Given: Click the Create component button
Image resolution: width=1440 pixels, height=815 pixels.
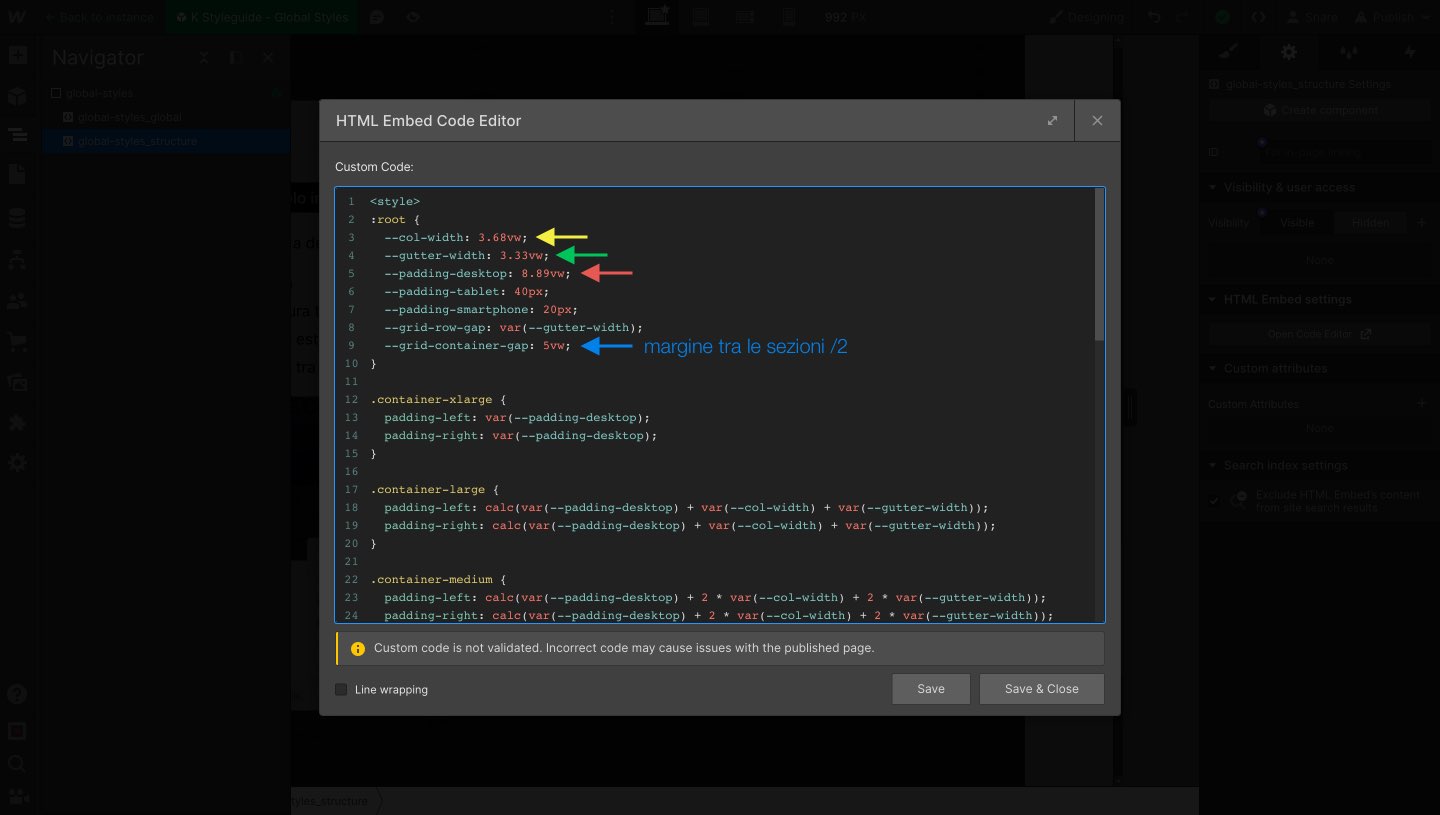Looking at the screenshot, I should tap(1319, 110).
